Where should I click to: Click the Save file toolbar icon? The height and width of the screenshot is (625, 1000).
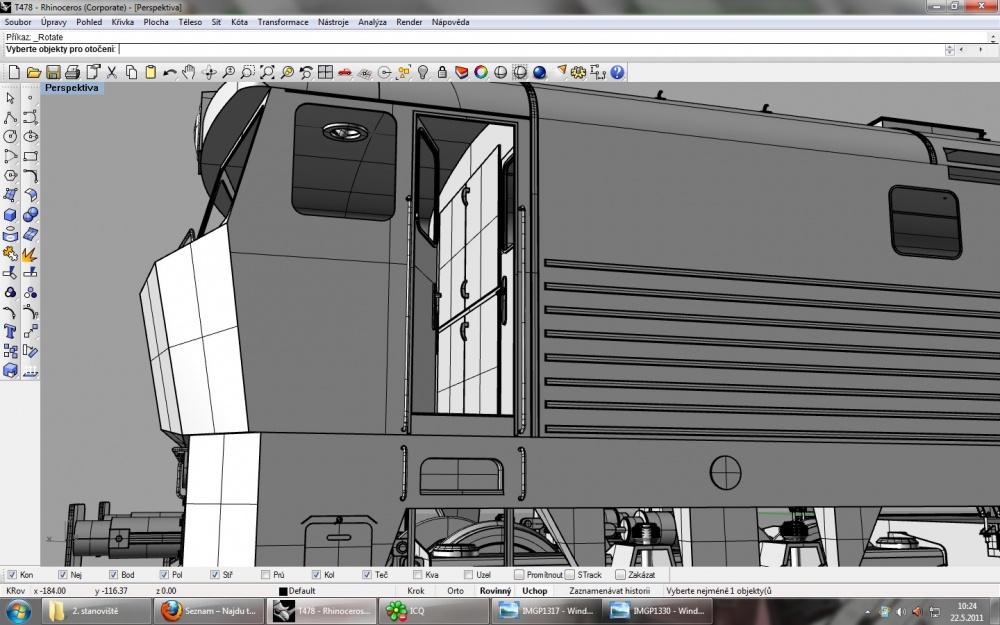click(x=53, y=72)
